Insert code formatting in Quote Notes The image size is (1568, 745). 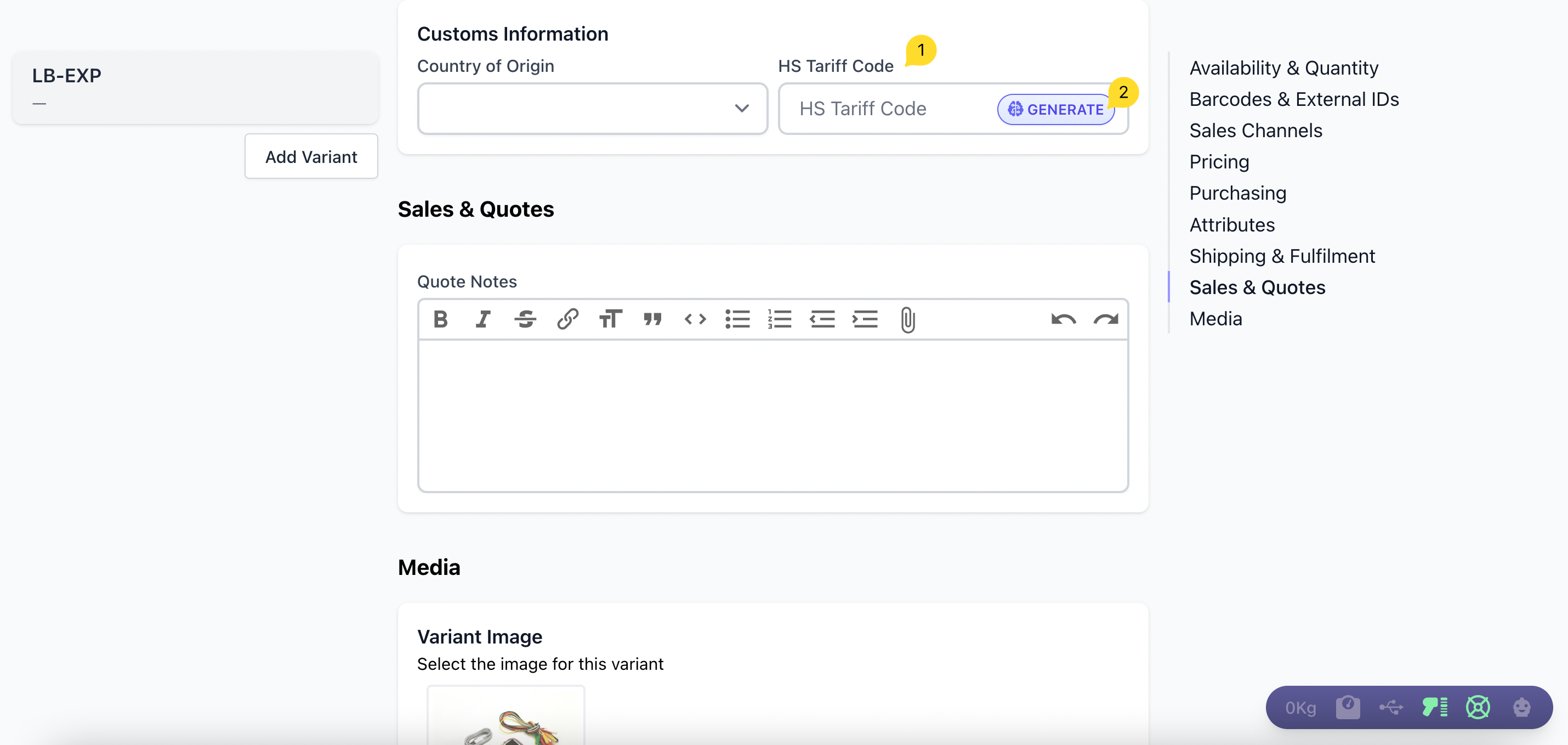tap(695, 319)
